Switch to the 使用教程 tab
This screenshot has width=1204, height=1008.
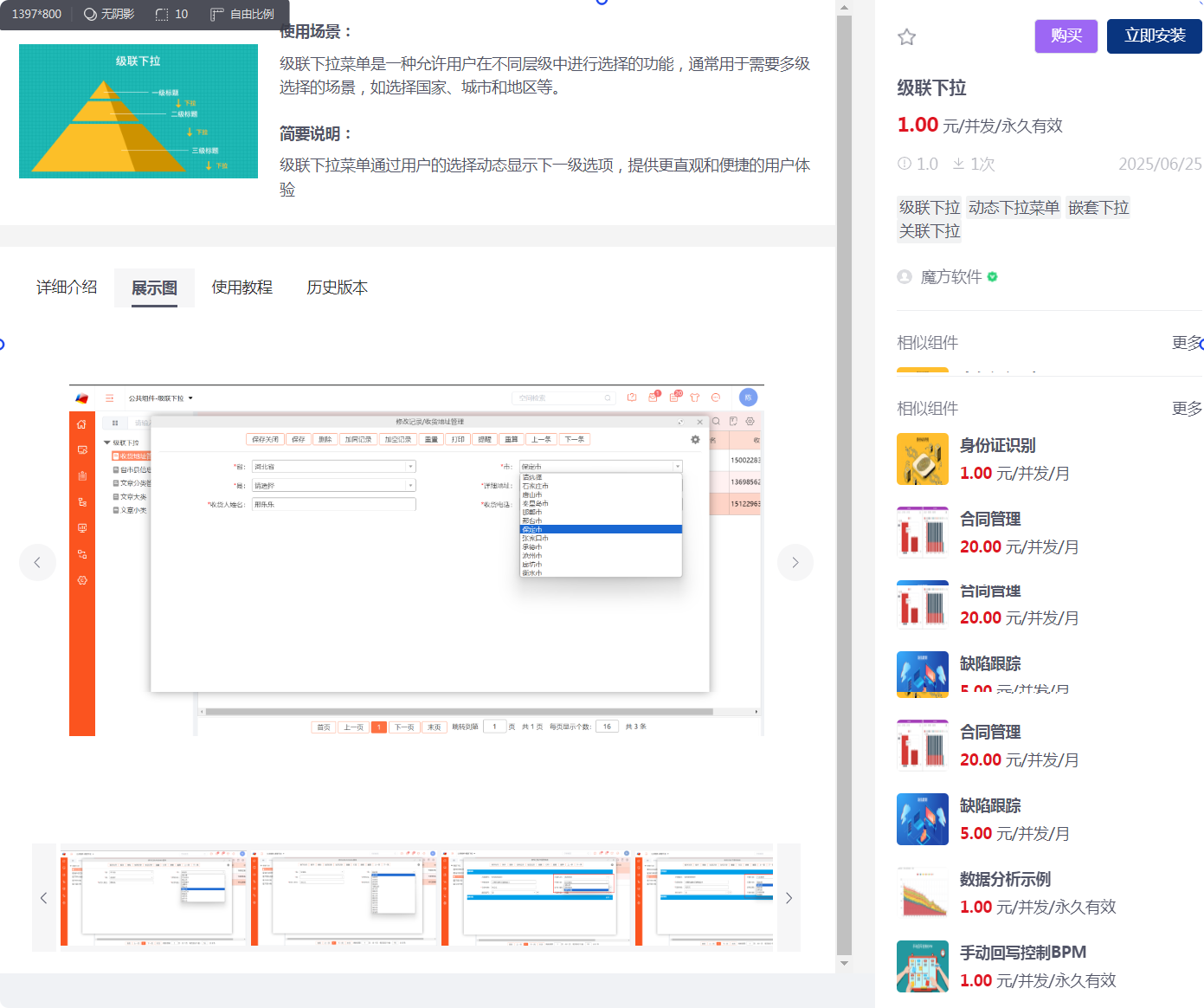coord(242,288)
